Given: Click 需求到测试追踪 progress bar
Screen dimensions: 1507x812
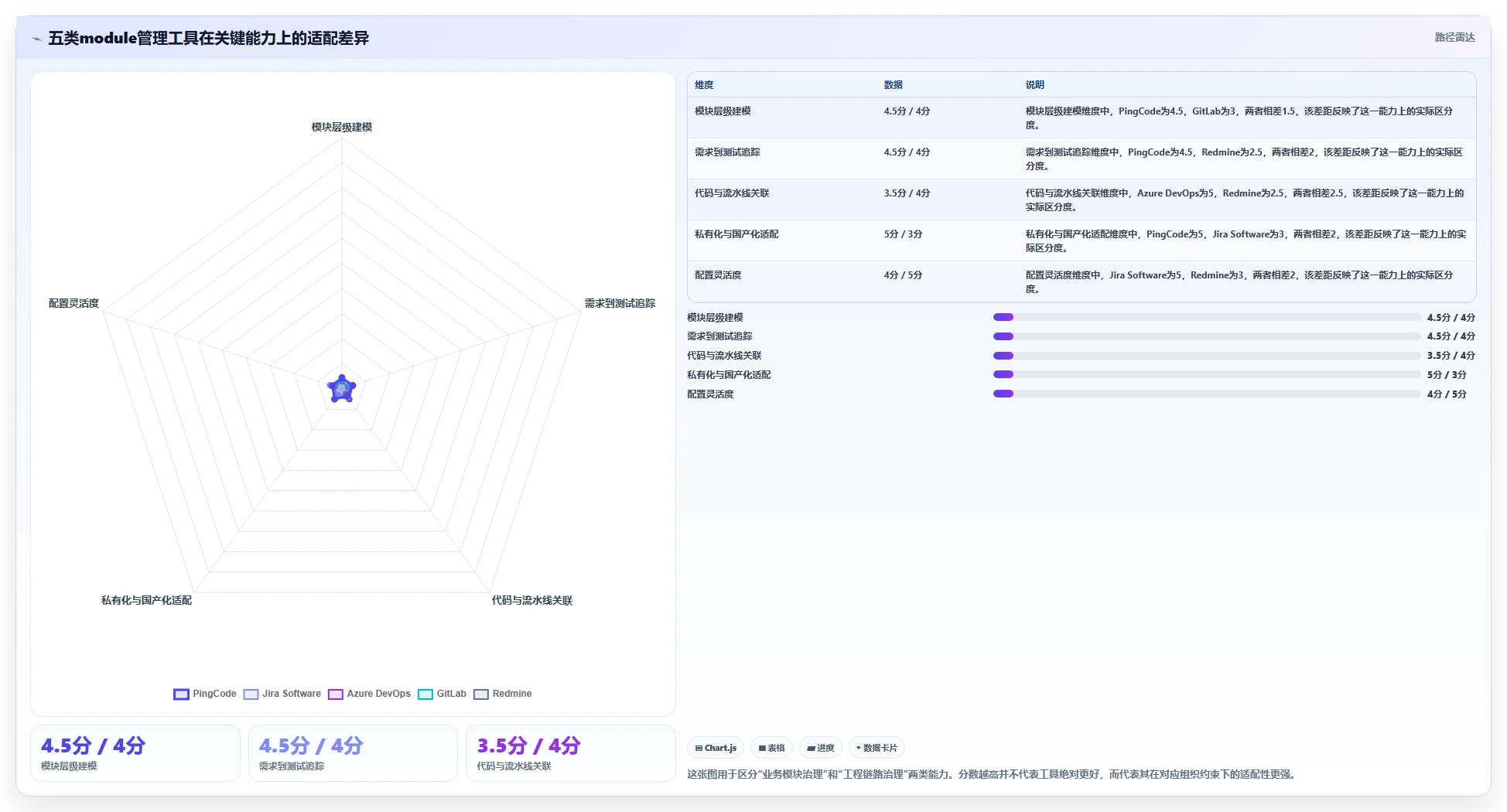Looking at the screenshot, I should (1207, 336).
